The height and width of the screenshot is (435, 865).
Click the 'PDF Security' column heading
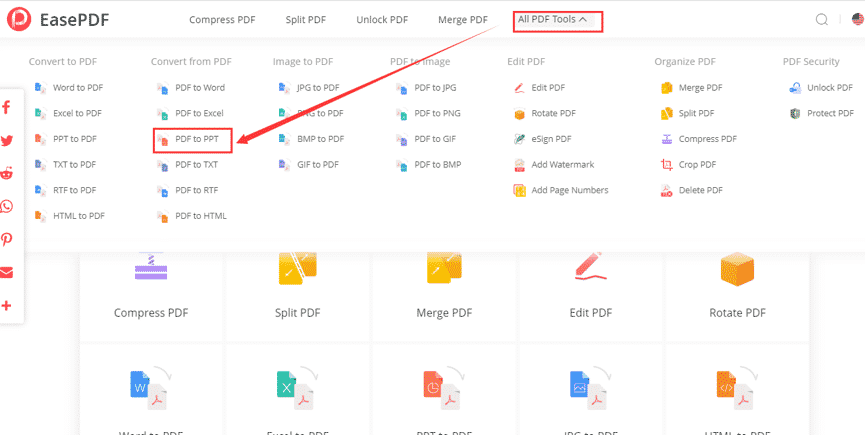coord(811,62)
